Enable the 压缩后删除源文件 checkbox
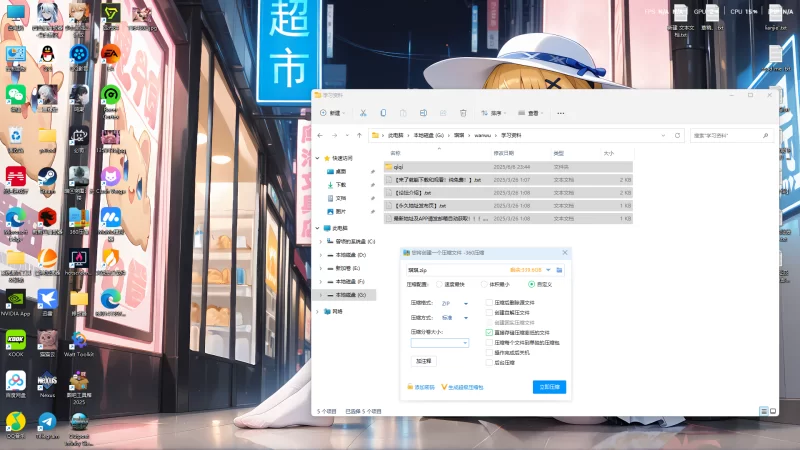Viewport: 800px width, 450px height. coord(489,302)
